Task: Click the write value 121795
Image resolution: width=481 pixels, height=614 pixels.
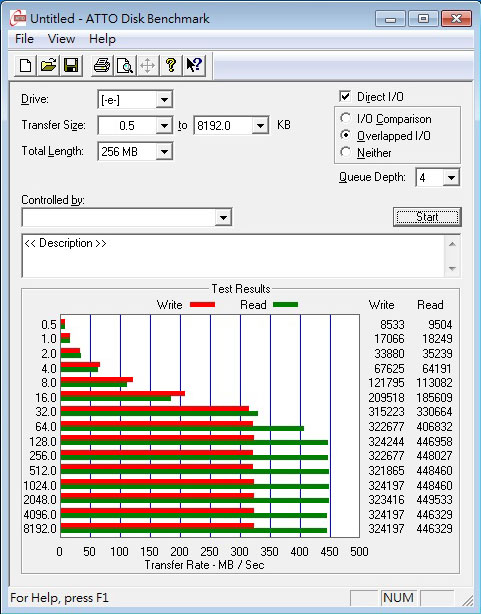Action: pyautogui.click(x=386, y=382)
